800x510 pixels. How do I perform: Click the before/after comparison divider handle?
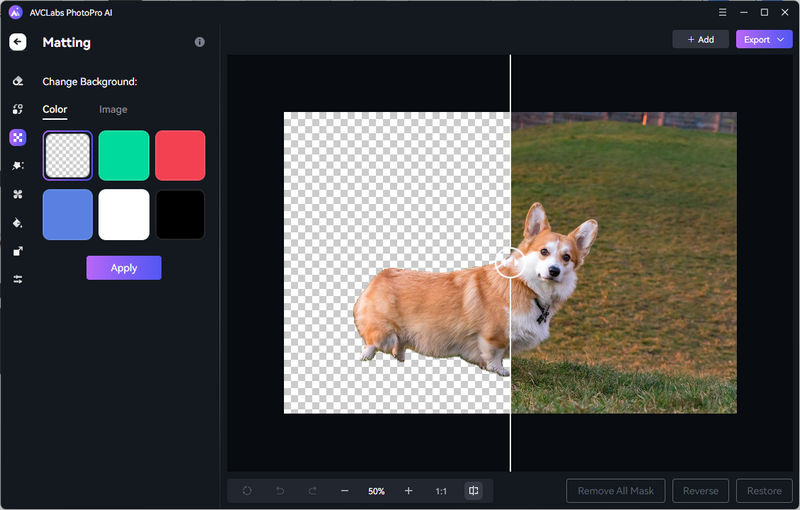click(x=510, y=263)
